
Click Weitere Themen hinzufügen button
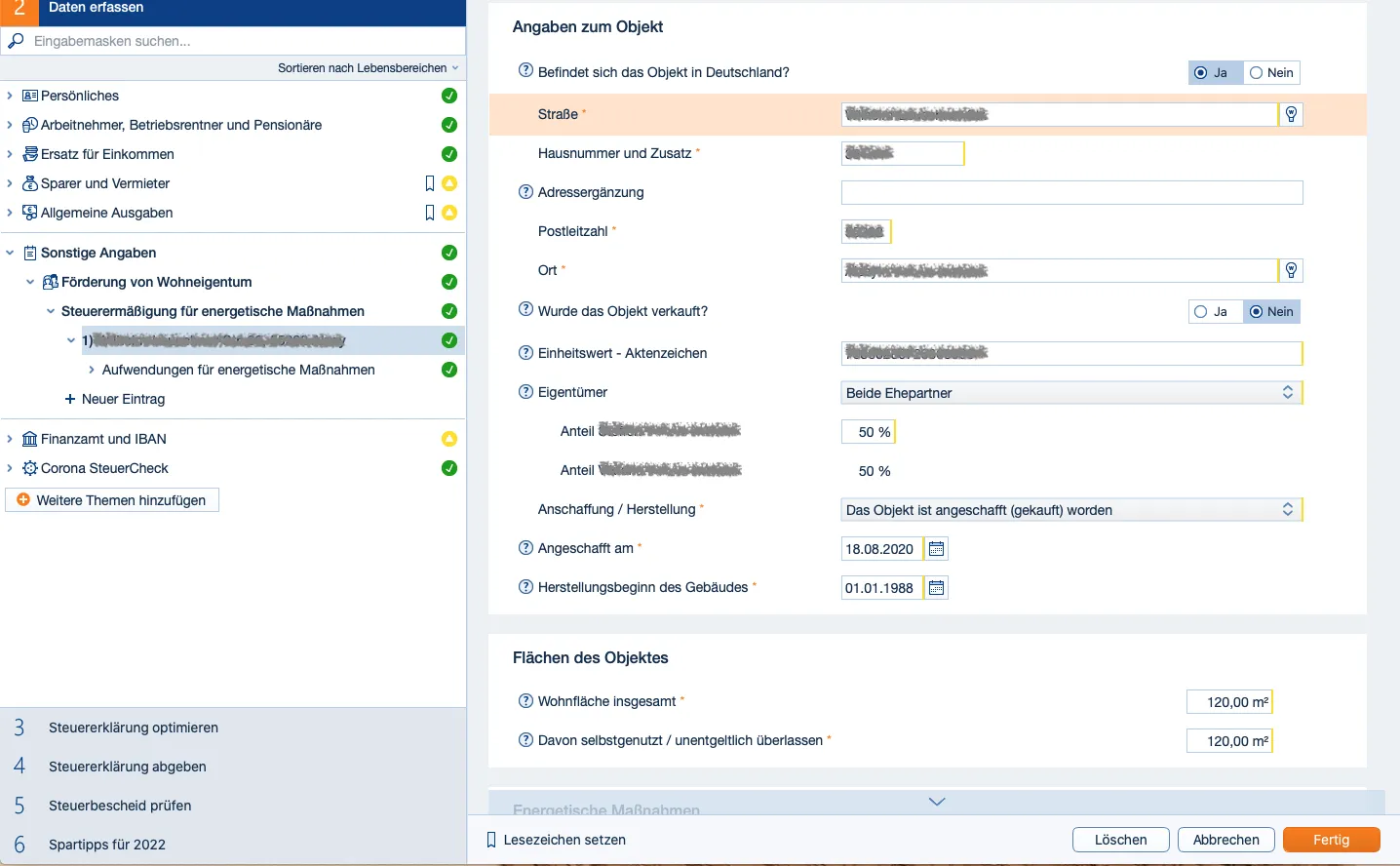click(x=112, y=500)
